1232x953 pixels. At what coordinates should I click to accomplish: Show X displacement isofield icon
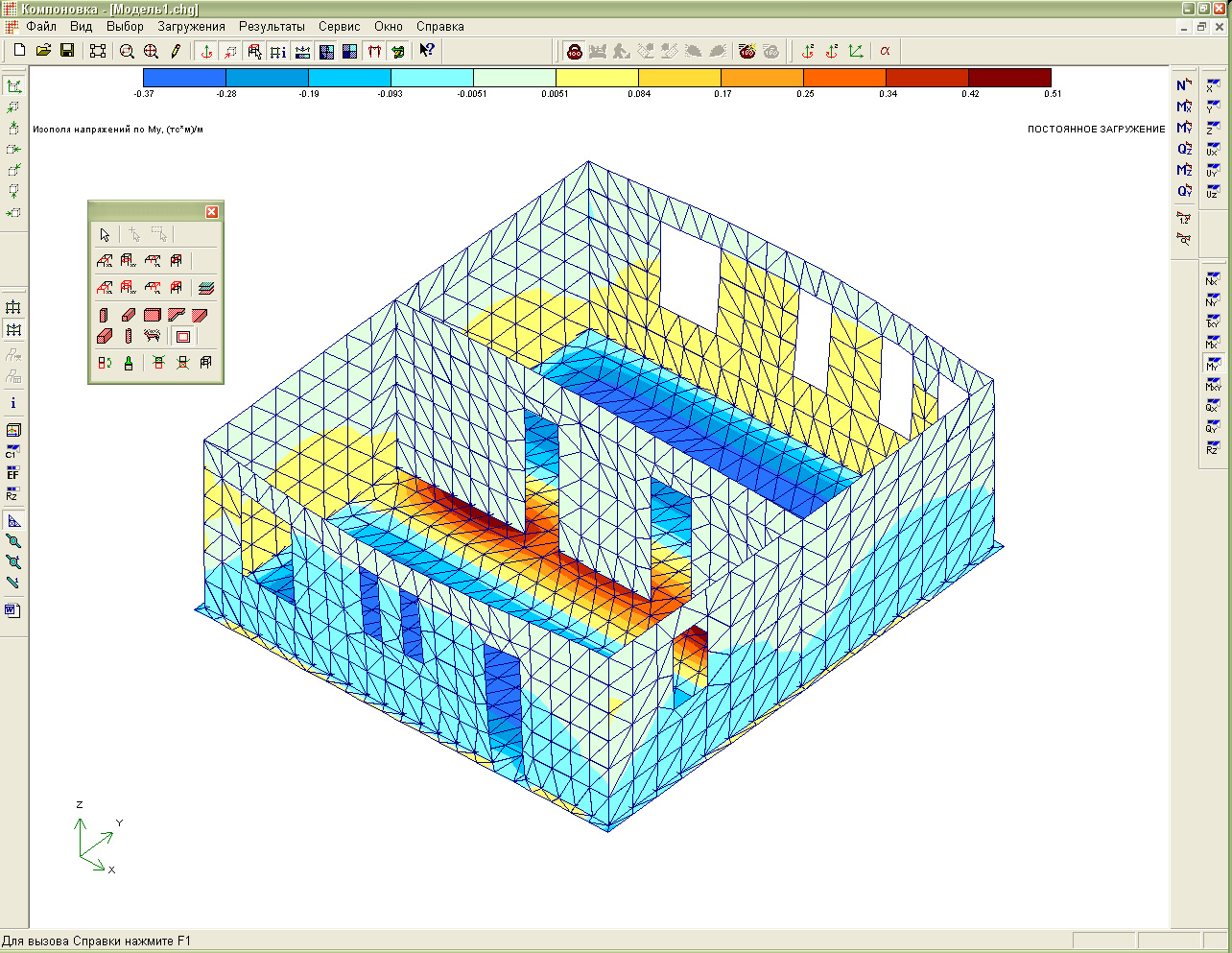click(1213, 85)
